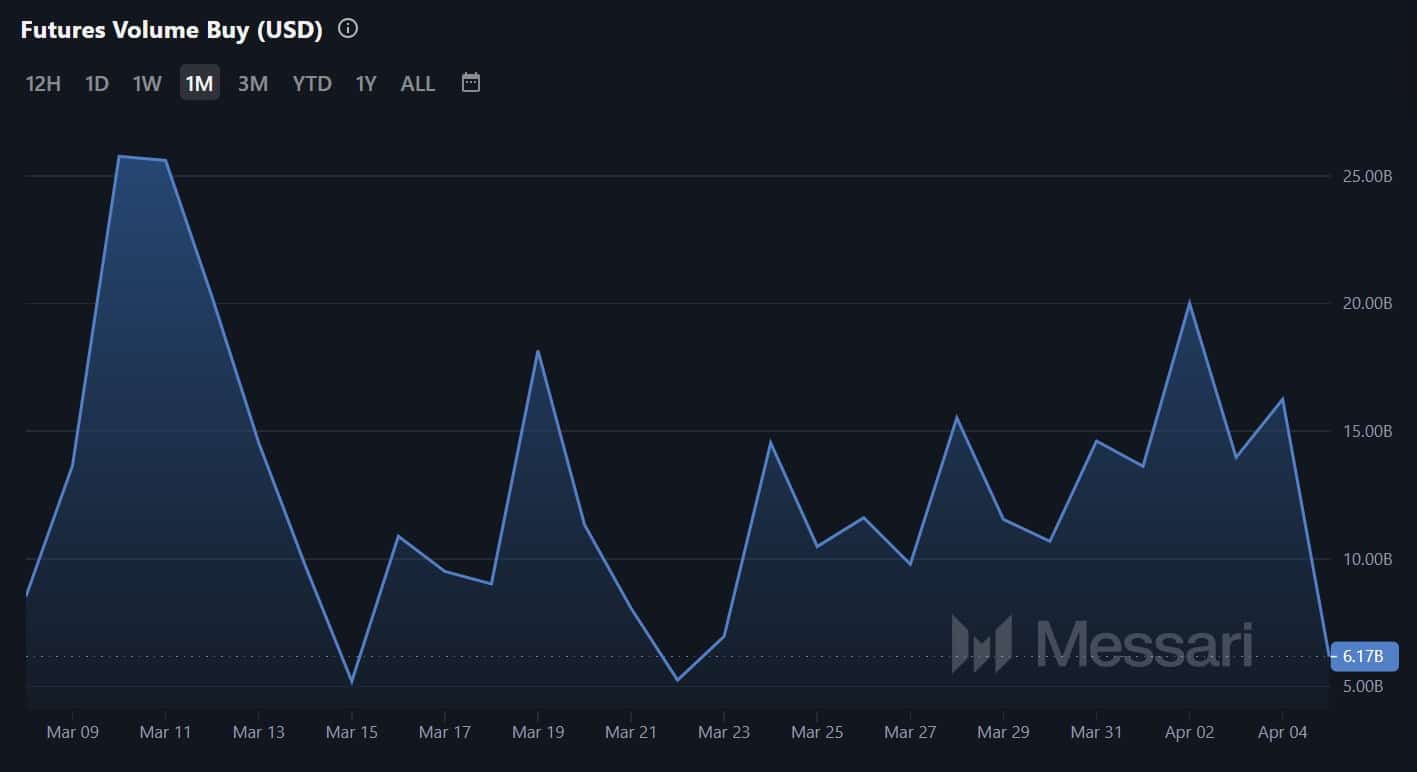The image size is (1417, 772).
Task: Click the Mar 15 low point on the chart
Action: [352, 682]
